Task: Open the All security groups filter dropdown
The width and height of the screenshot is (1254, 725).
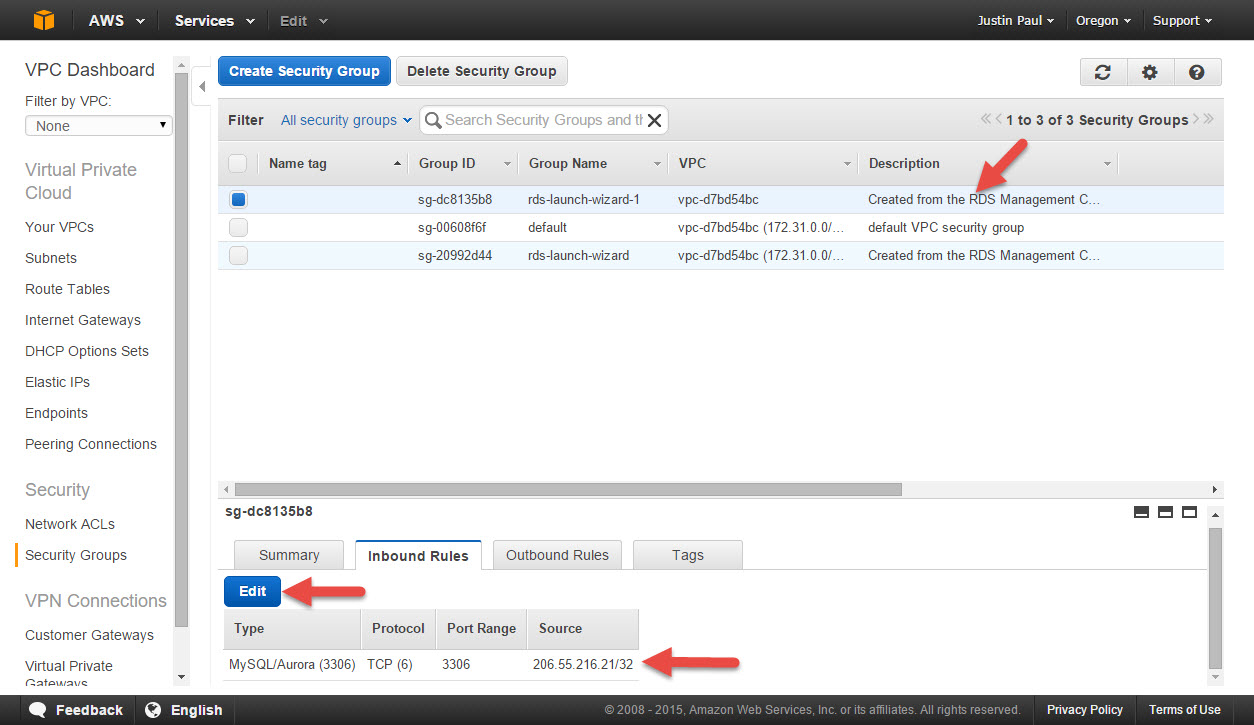Action: (346, 120)
